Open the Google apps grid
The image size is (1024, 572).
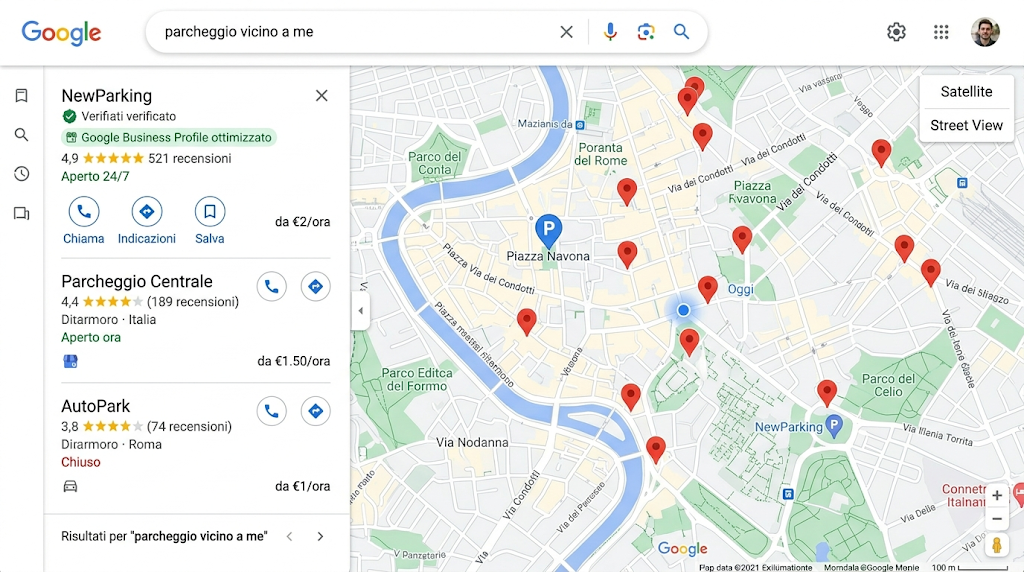coord(941,32)
